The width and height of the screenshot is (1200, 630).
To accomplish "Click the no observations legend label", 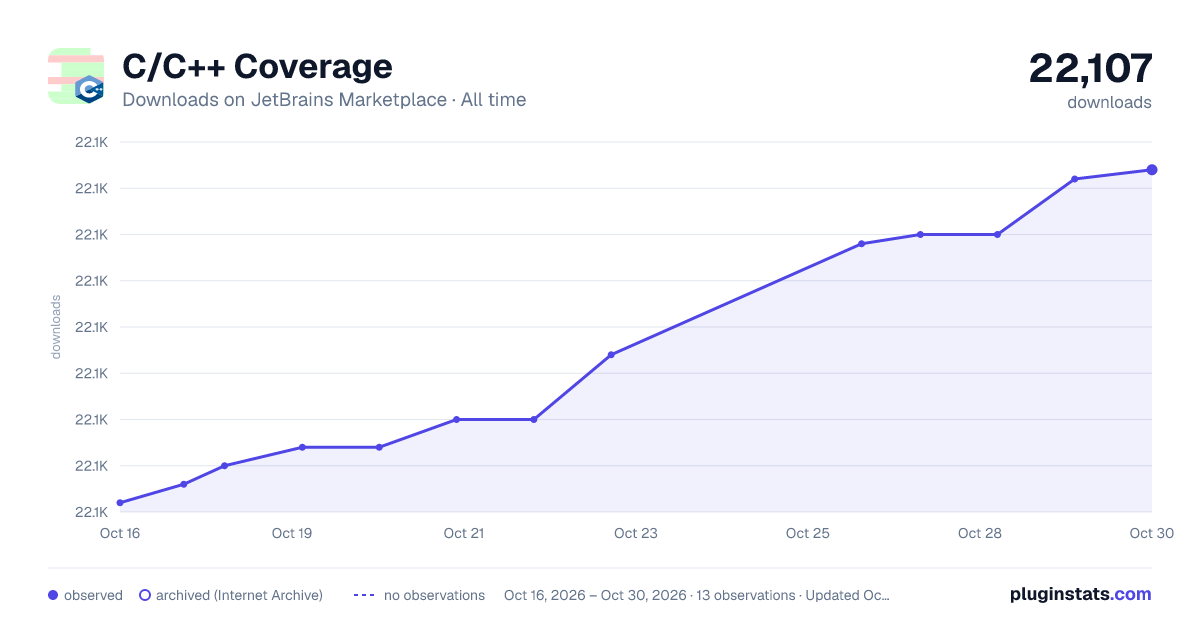I will (434, 595).
